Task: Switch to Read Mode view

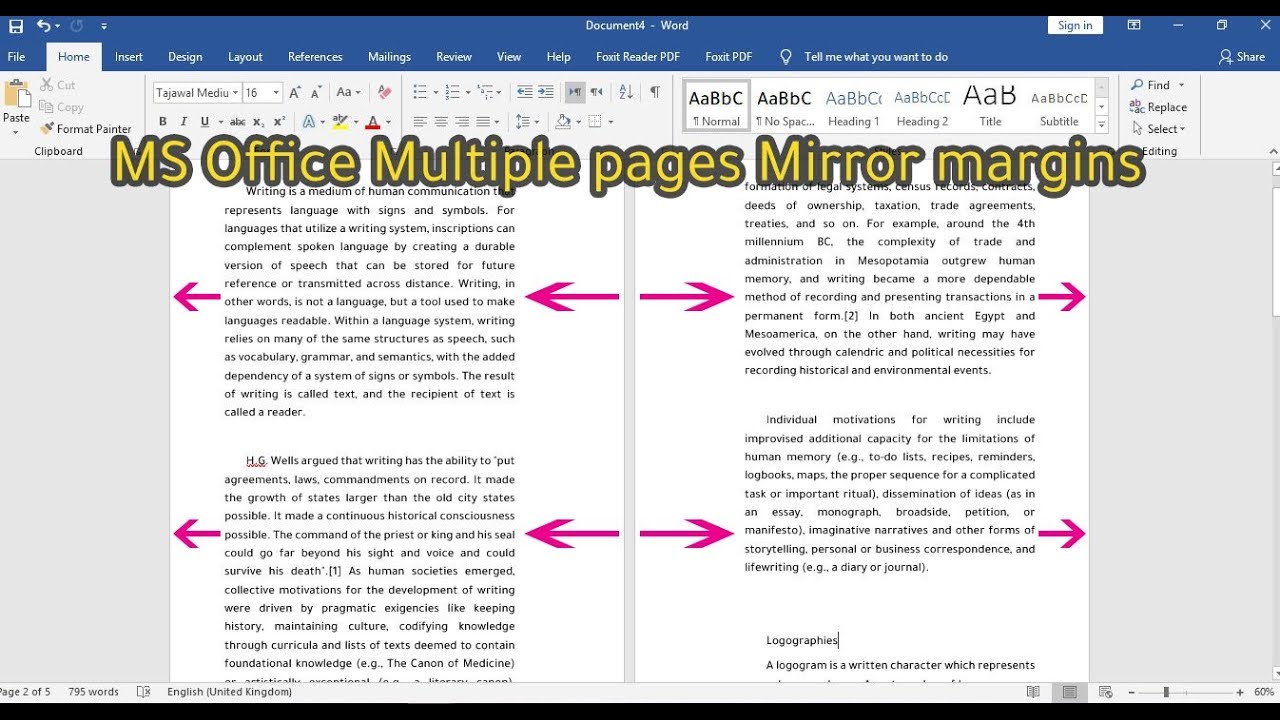Action: pyautogui.click(x=1033, y=692)
